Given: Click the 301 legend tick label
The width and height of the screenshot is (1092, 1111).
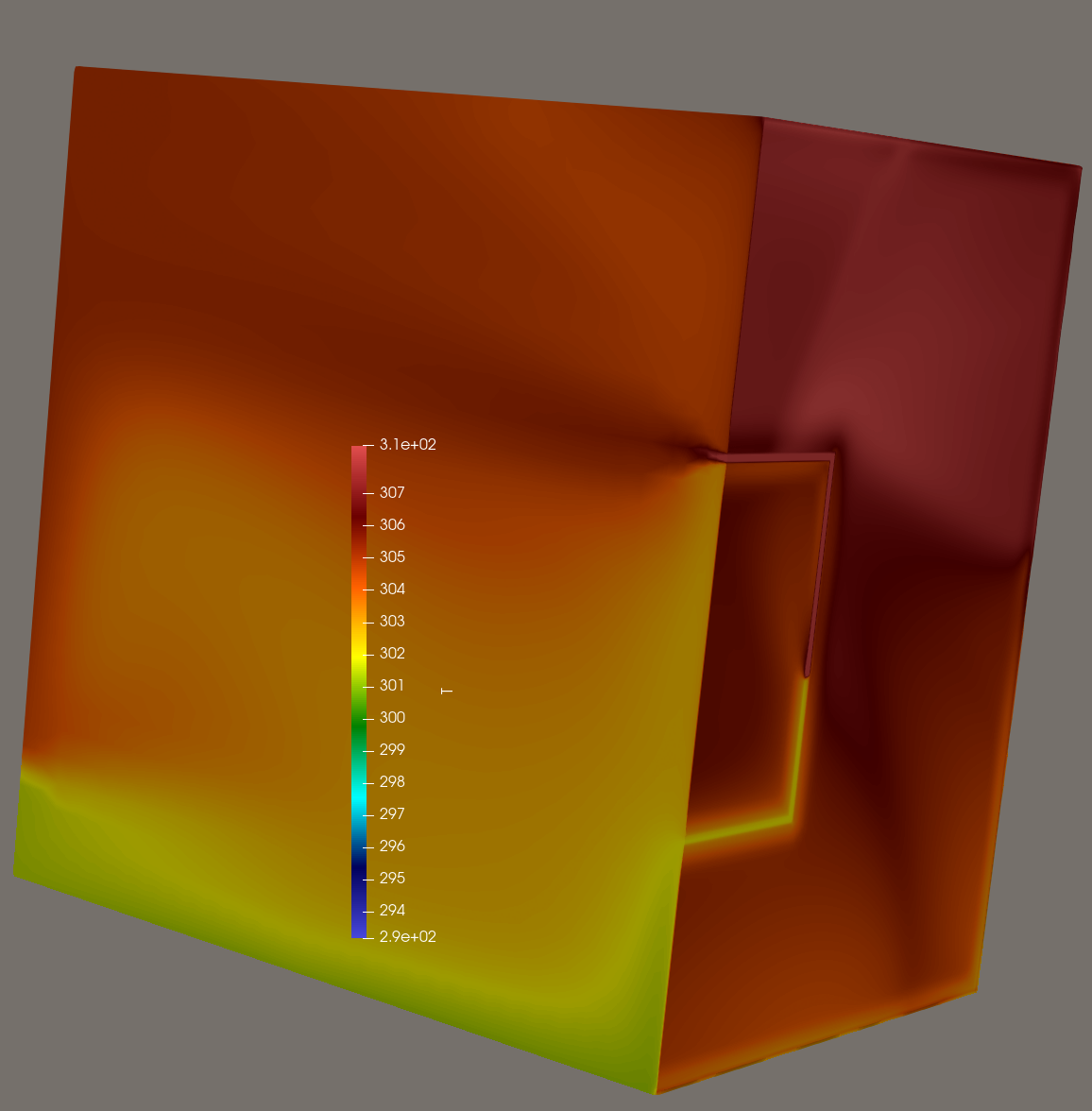Looking at the screenshot, I should tap(392, 686).
